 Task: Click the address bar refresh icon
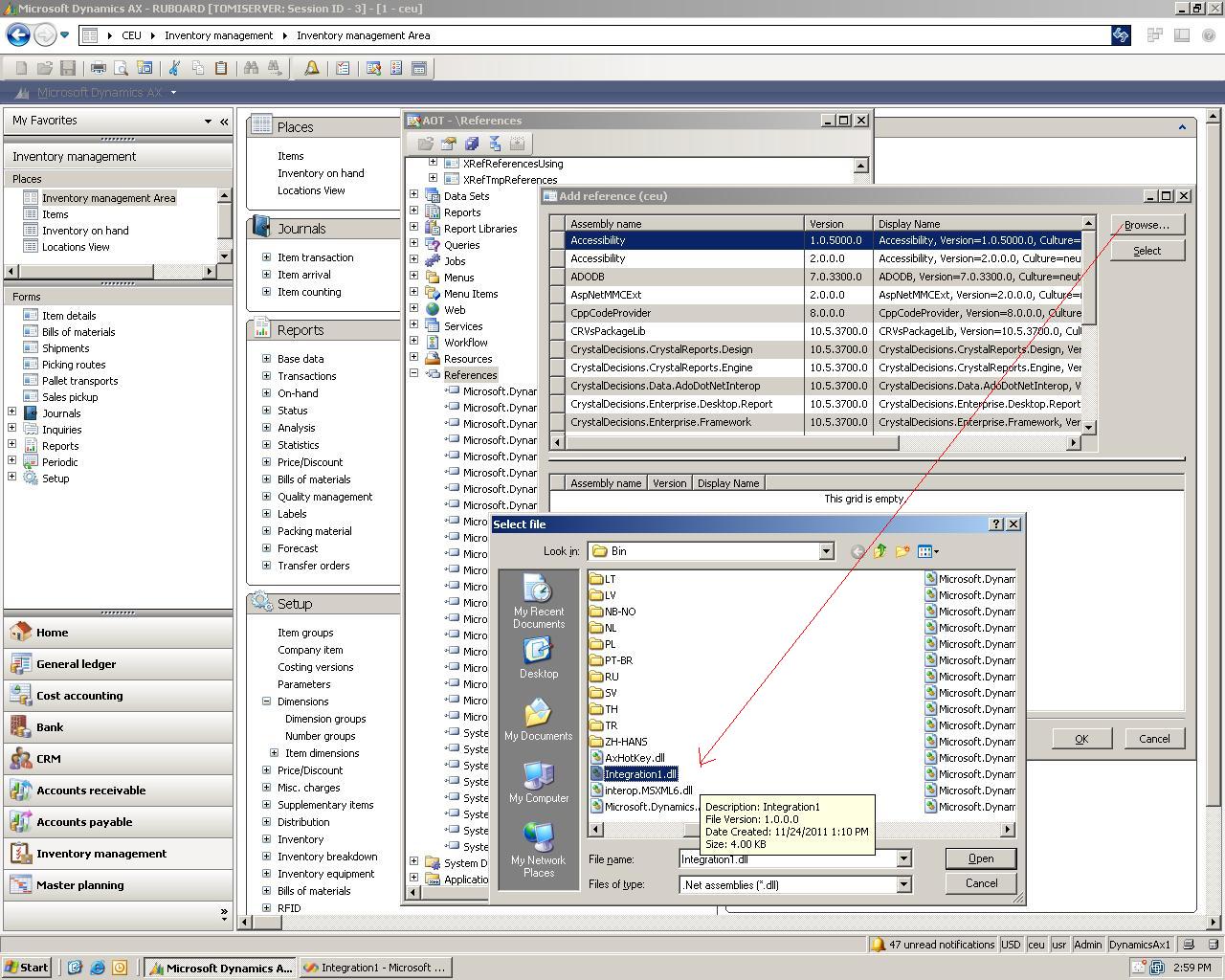tap(1120, 35)
